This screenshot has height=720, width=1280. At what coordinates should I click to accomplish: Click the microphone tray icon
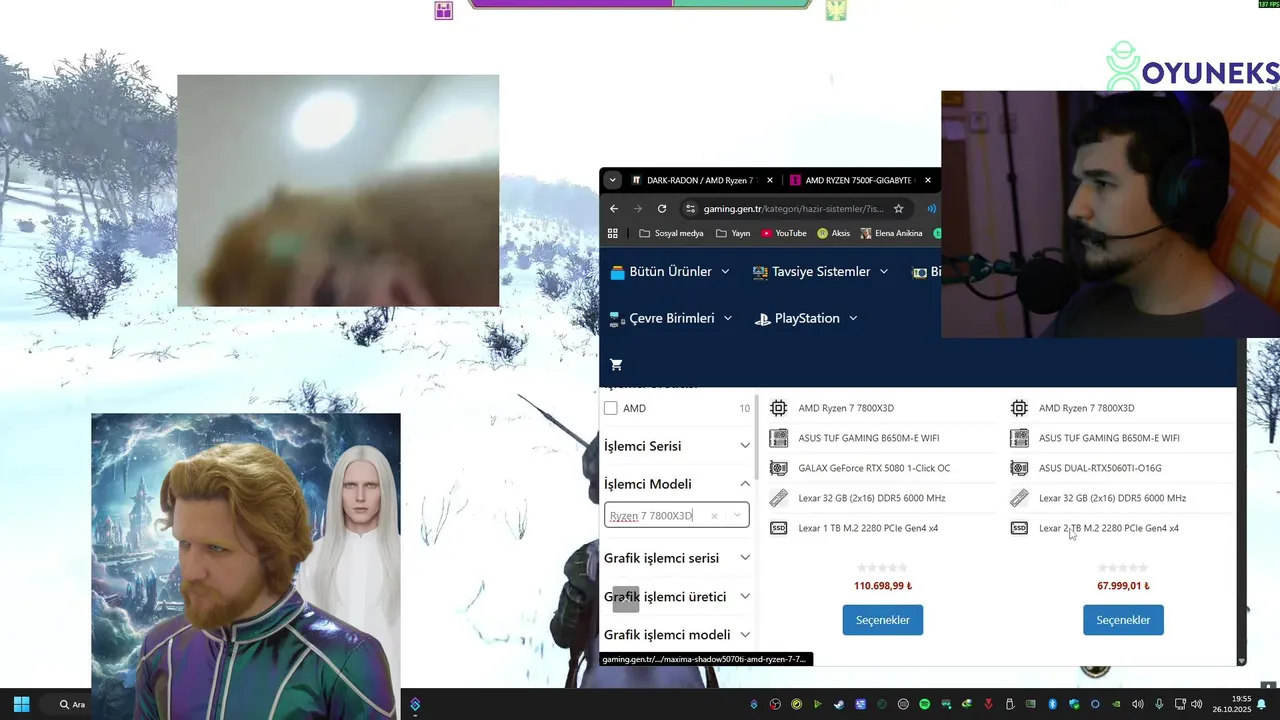(1159, 704)
